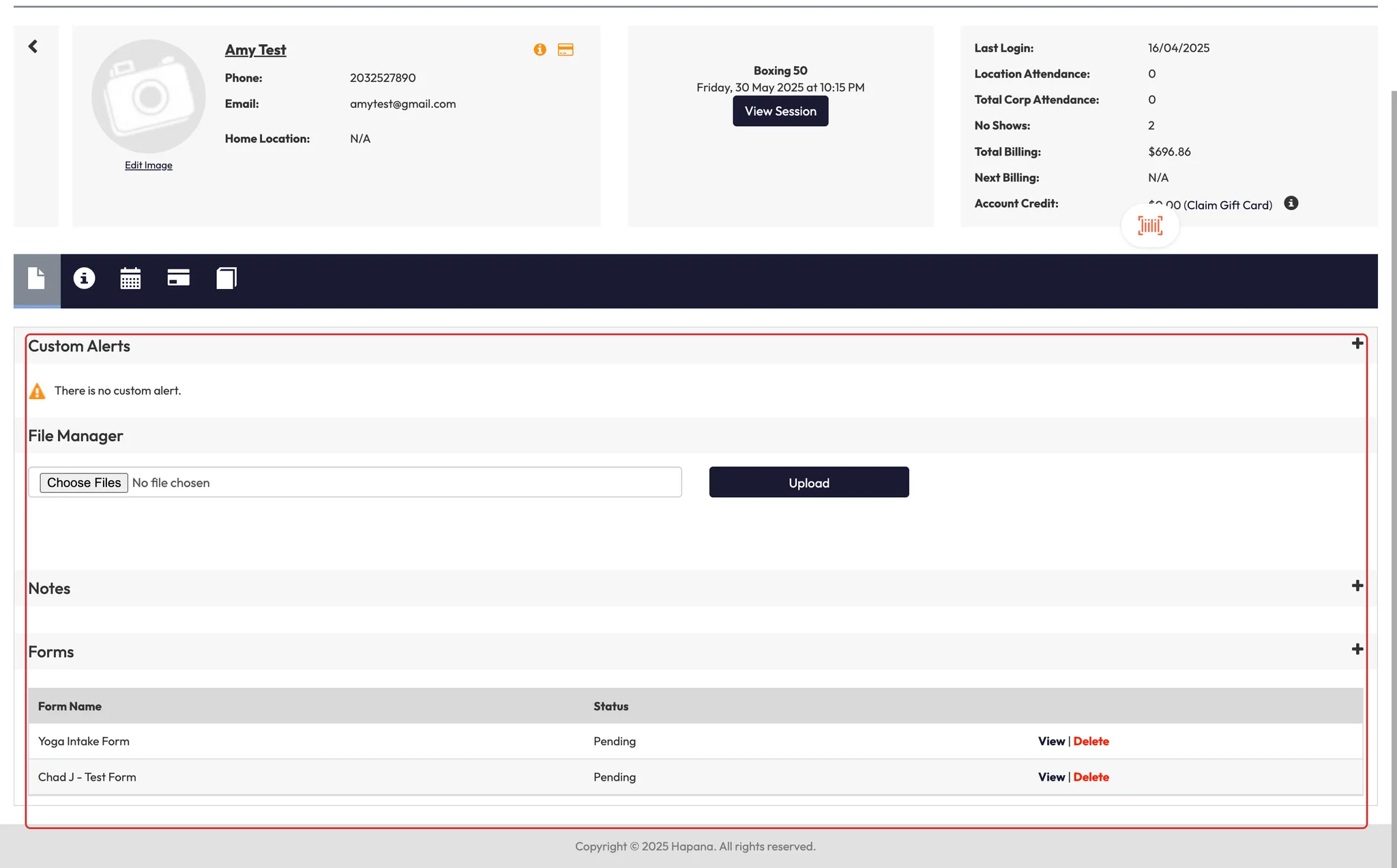Click the Account Credit info icon
Viewport: 1397px width, 868px height.
(x=1291, y=203)
